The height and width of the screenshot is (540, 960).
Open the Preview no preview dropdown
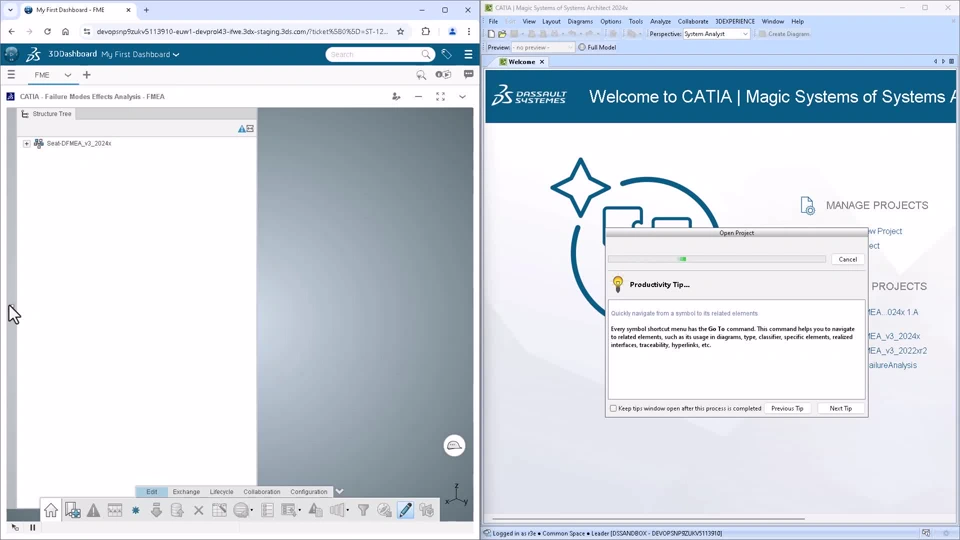tap(543, 47)
